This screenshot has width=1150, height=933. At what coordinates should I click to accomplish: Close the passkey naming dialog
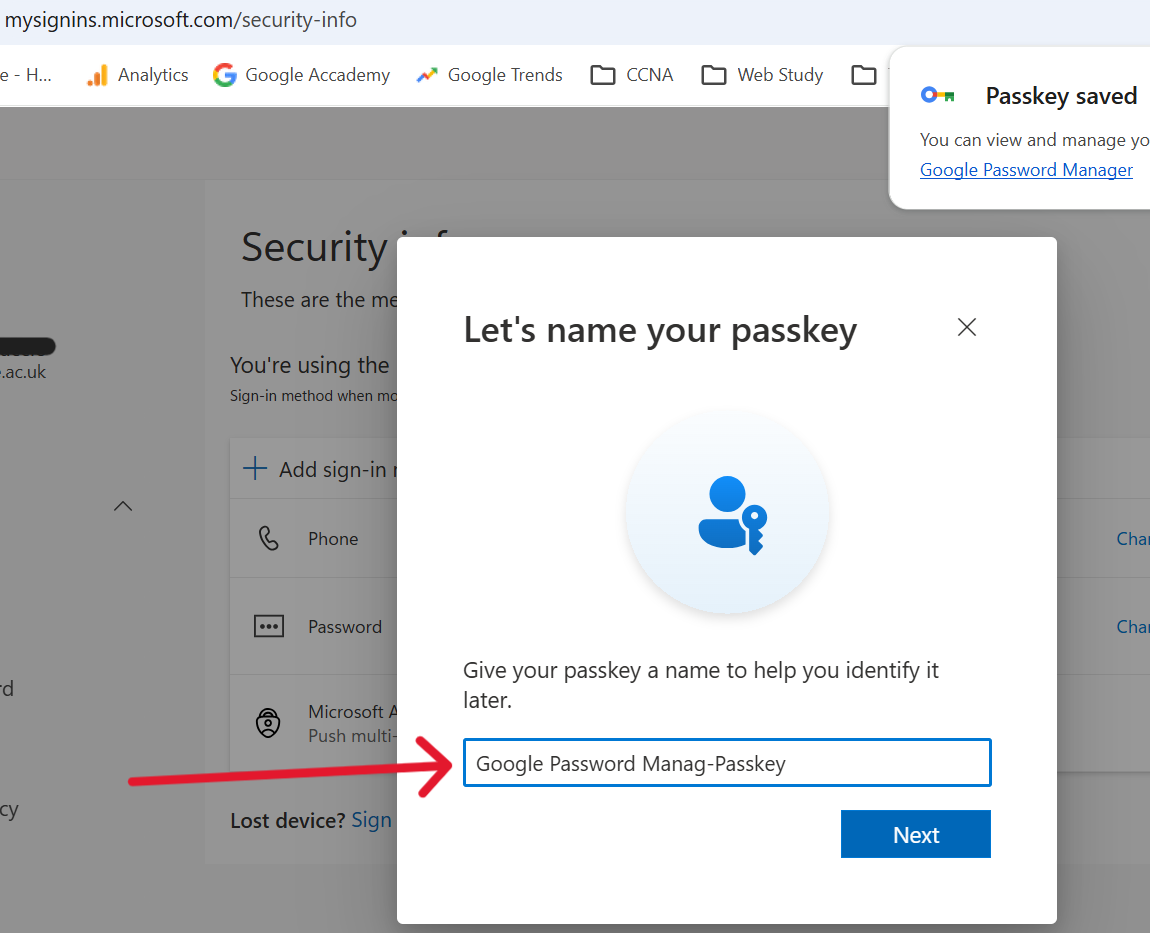click(x=967, y=327)
